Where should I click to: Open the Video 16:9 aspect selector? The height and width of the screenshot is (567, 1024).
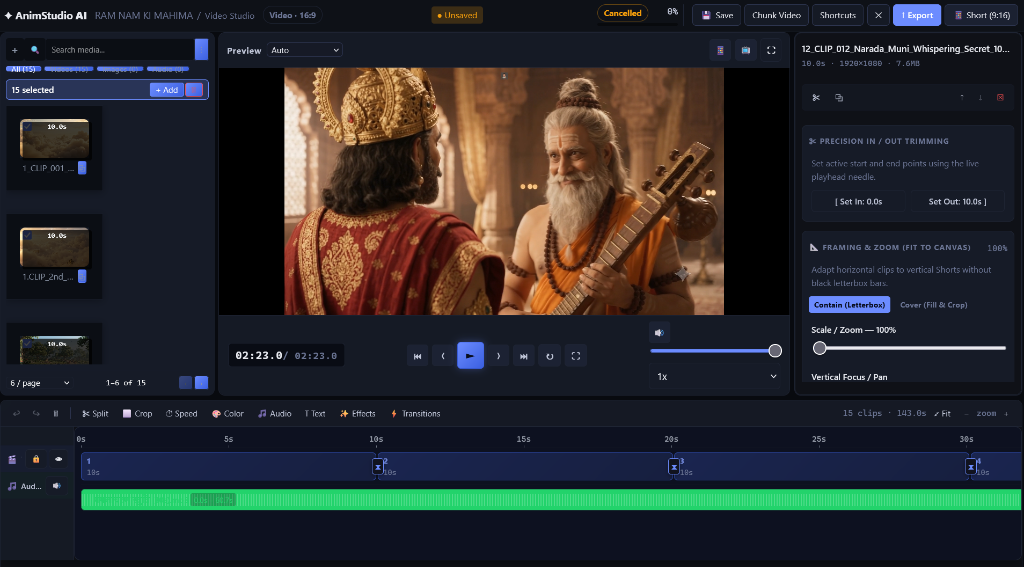coord(293,15)
